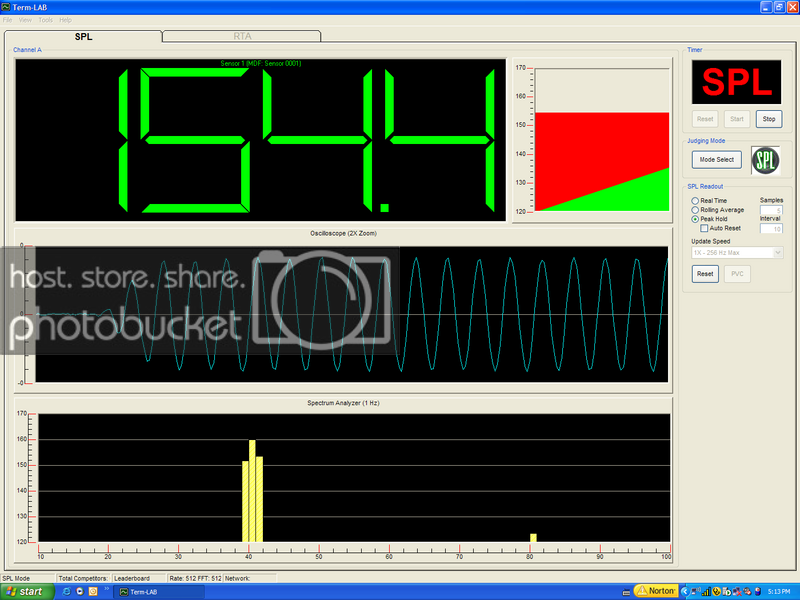Click the Timer Reset button
Viewport: 800px width, 600px height.
(x=705, y=119)
